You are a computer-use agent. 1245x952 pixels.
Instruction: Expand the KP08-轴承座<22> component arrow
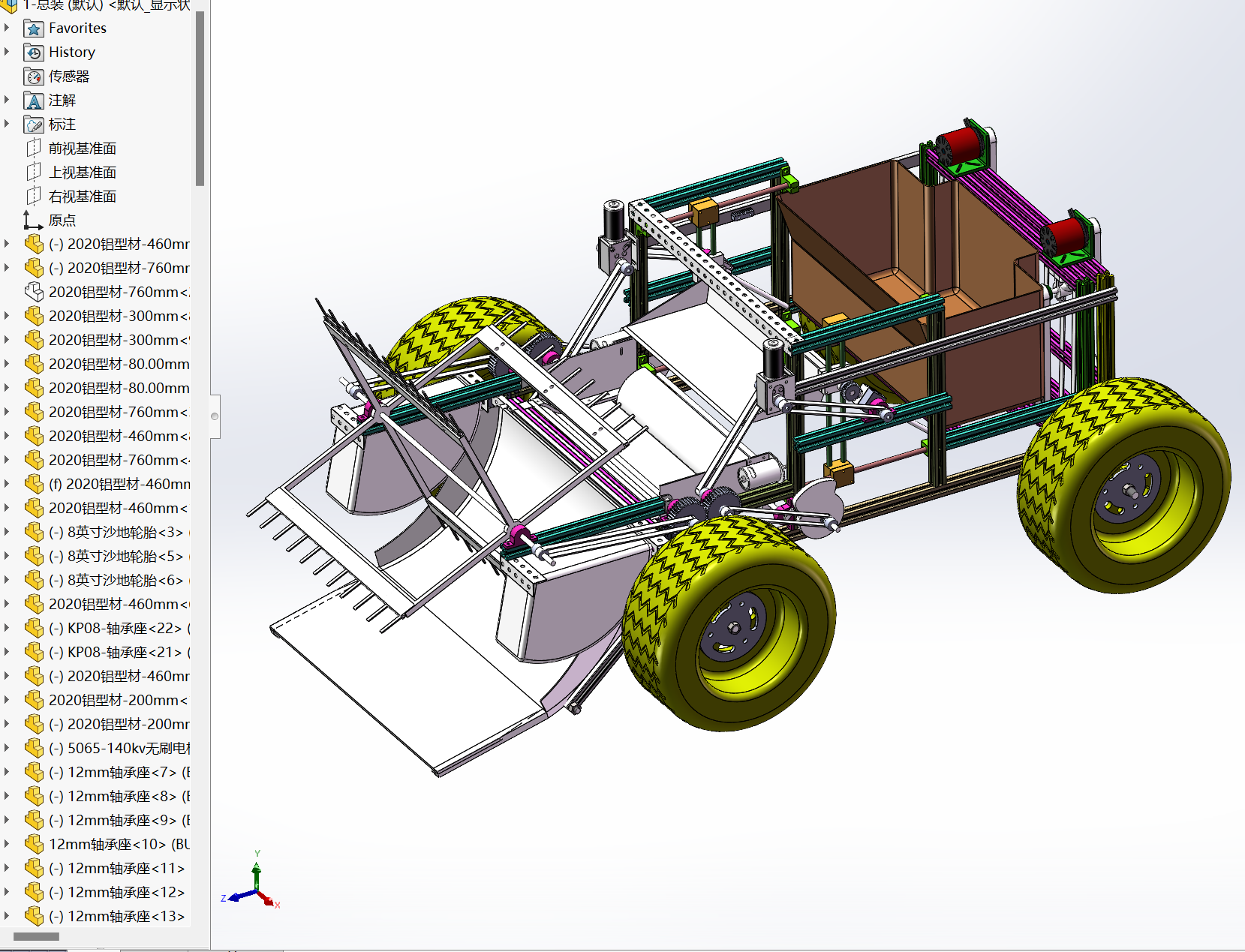tap(8, 629)
